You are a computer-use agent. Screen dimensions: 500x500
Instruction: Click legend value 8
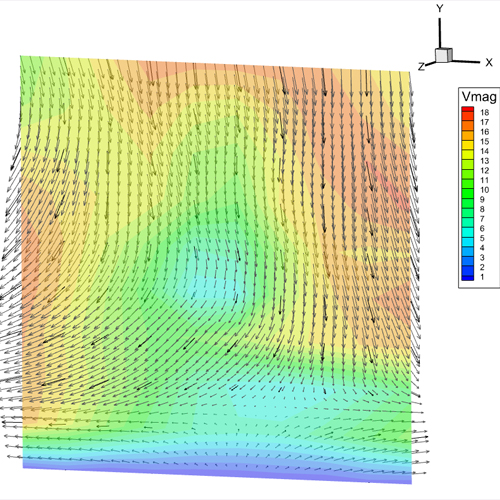482,209
